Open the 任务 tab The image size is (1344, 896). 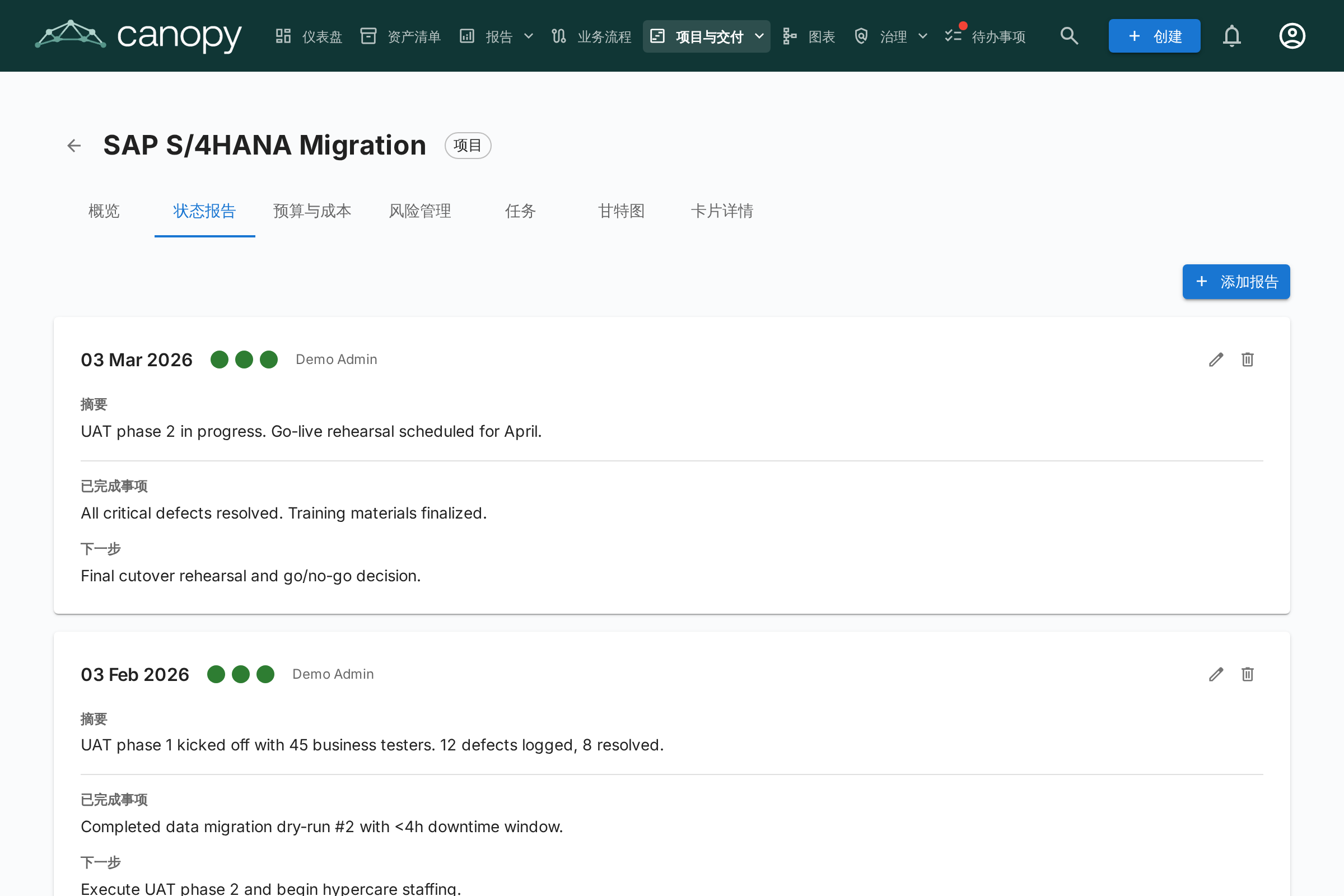[x=521, y=212]
